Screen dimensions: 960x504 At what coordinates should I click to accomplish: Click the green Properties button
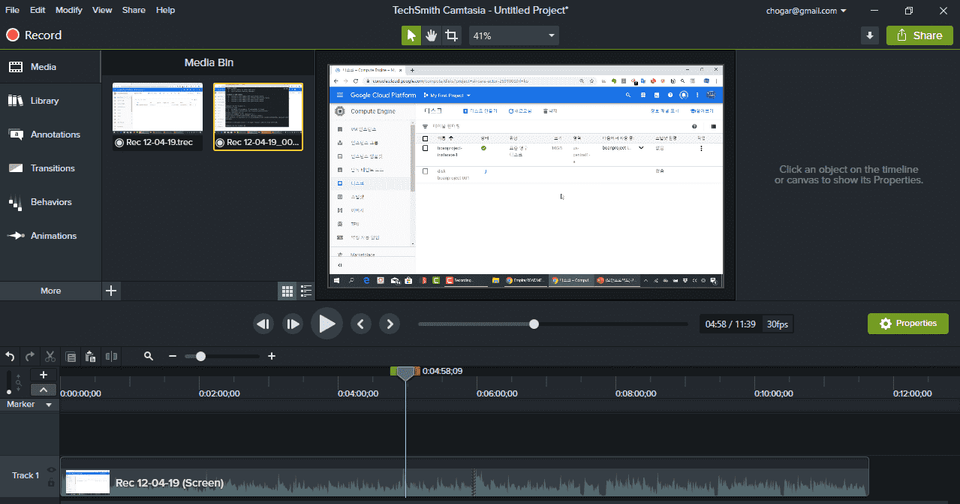(908, 323)
